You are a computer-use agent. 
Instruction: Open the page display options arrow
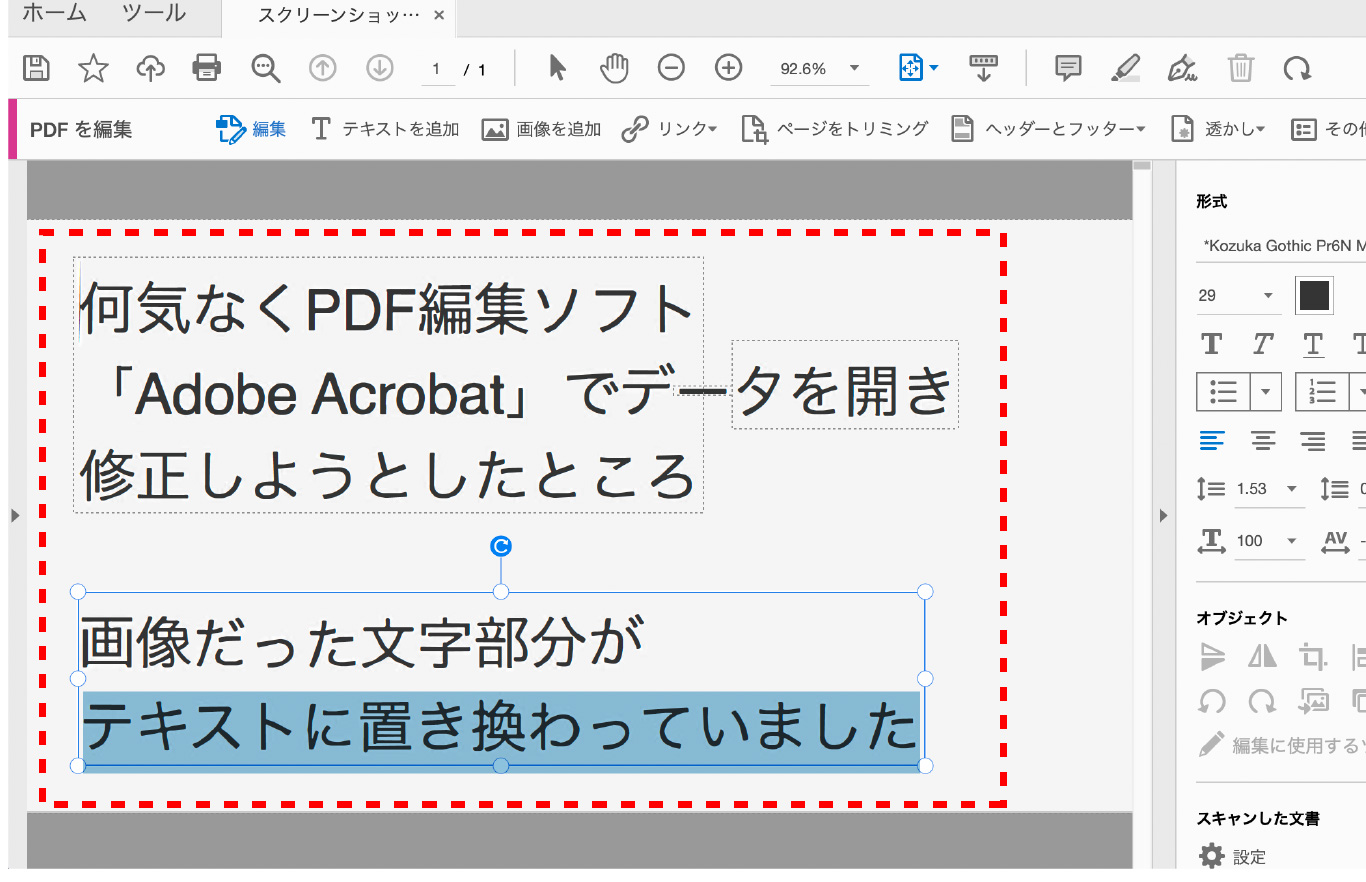[934, 68]
